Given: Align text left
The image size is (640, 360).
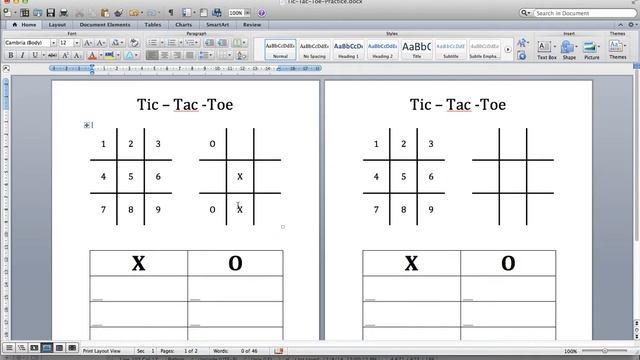Looking at the screenshot, I should pyautogui.click(x=152, y=55).
